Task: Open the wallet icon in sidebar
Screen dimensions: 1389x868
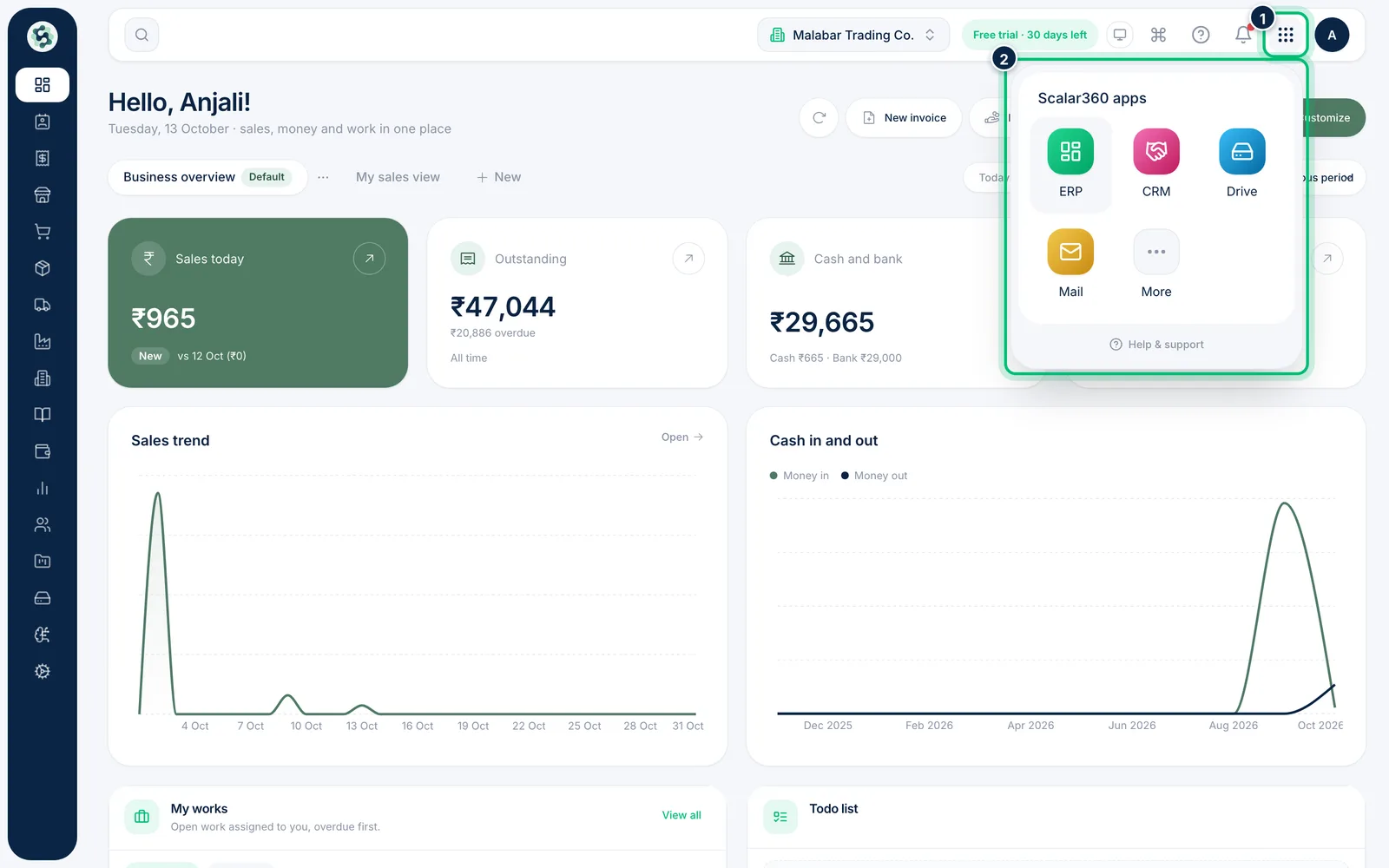Action: click(x=42, y=451)
